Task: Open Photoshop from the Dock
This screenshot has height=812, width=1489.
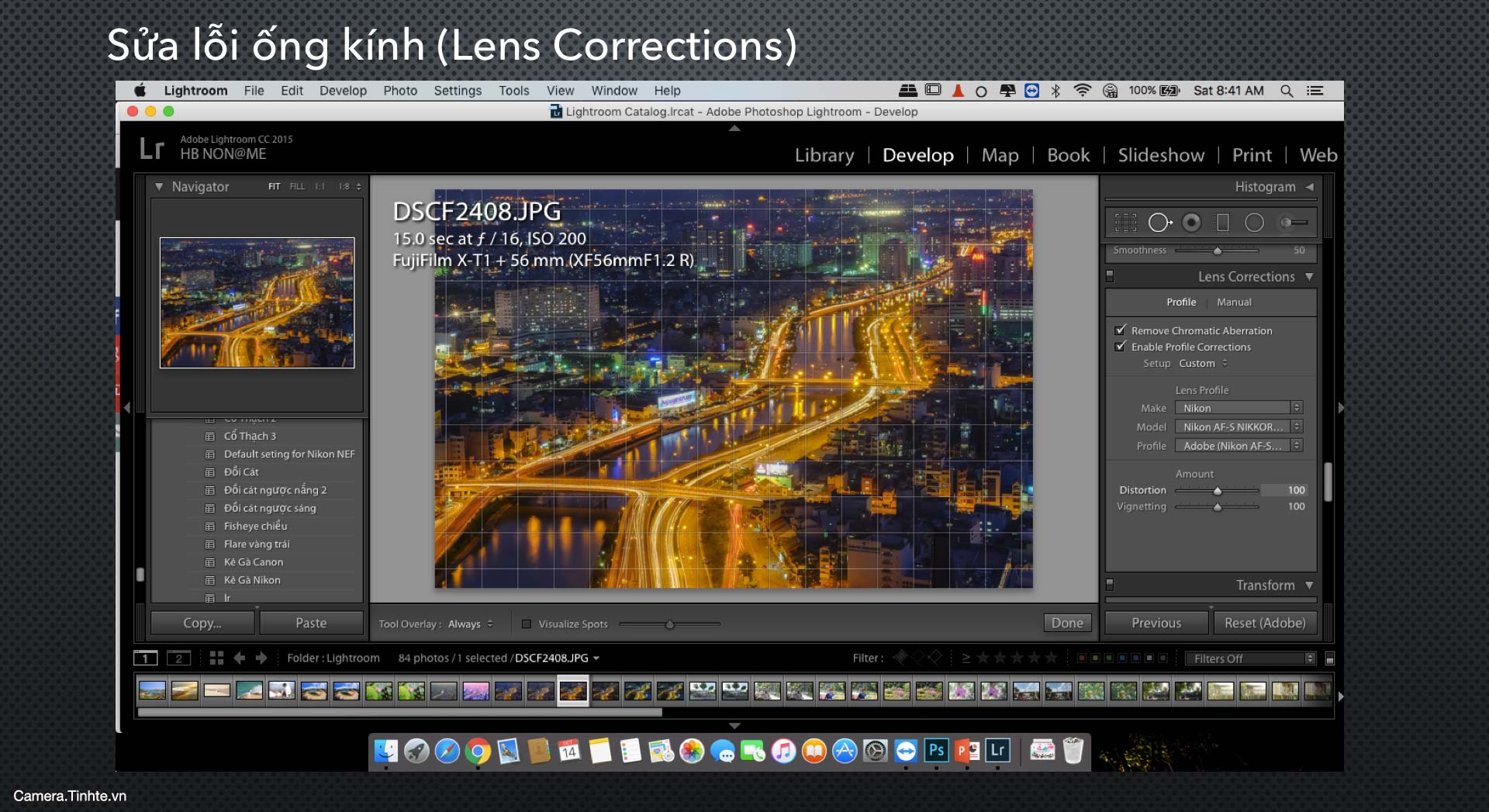Action: click(x=936, y=751)
